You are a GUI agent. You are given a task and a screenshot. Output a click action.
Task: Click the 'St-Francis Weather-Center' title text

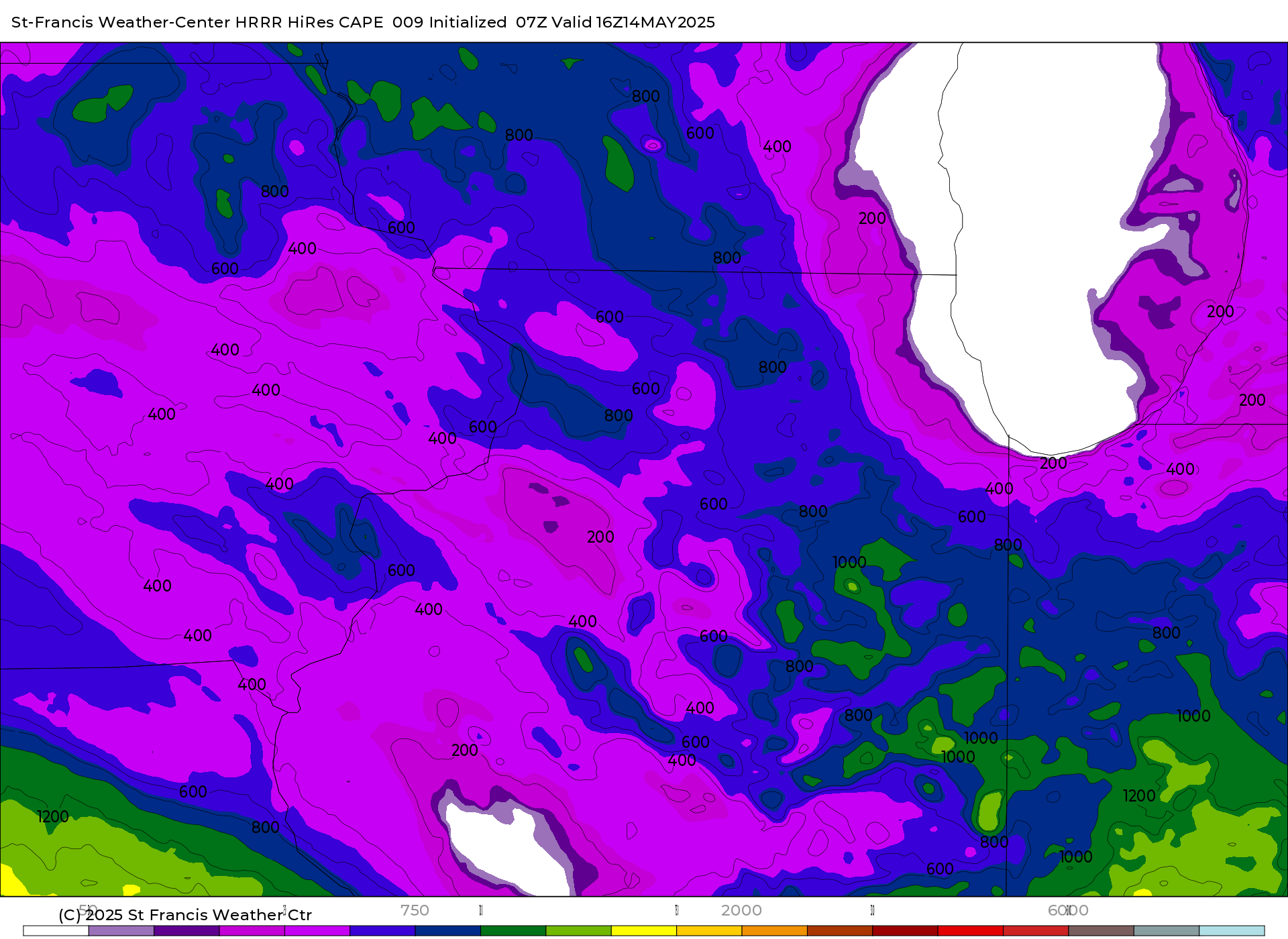coord(121,22)
